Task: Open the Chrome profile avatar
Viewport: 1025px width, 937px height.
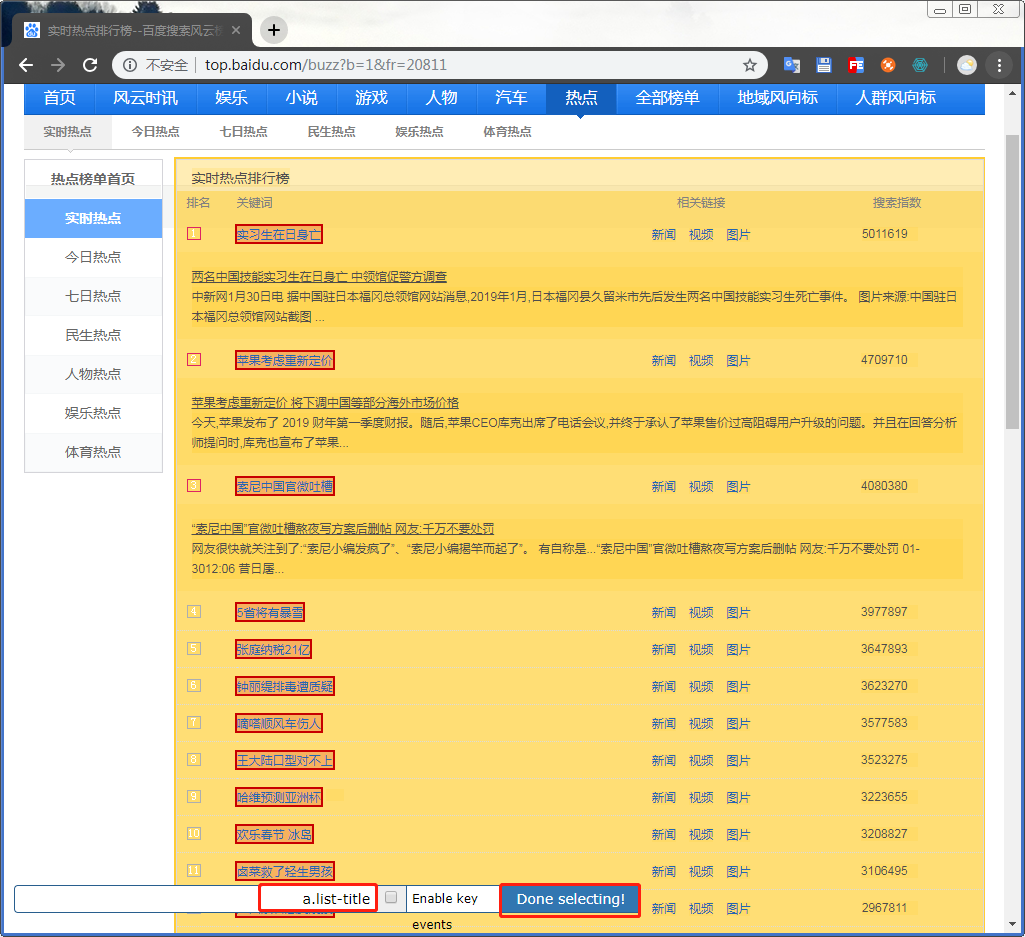Action: coord(966,65)
